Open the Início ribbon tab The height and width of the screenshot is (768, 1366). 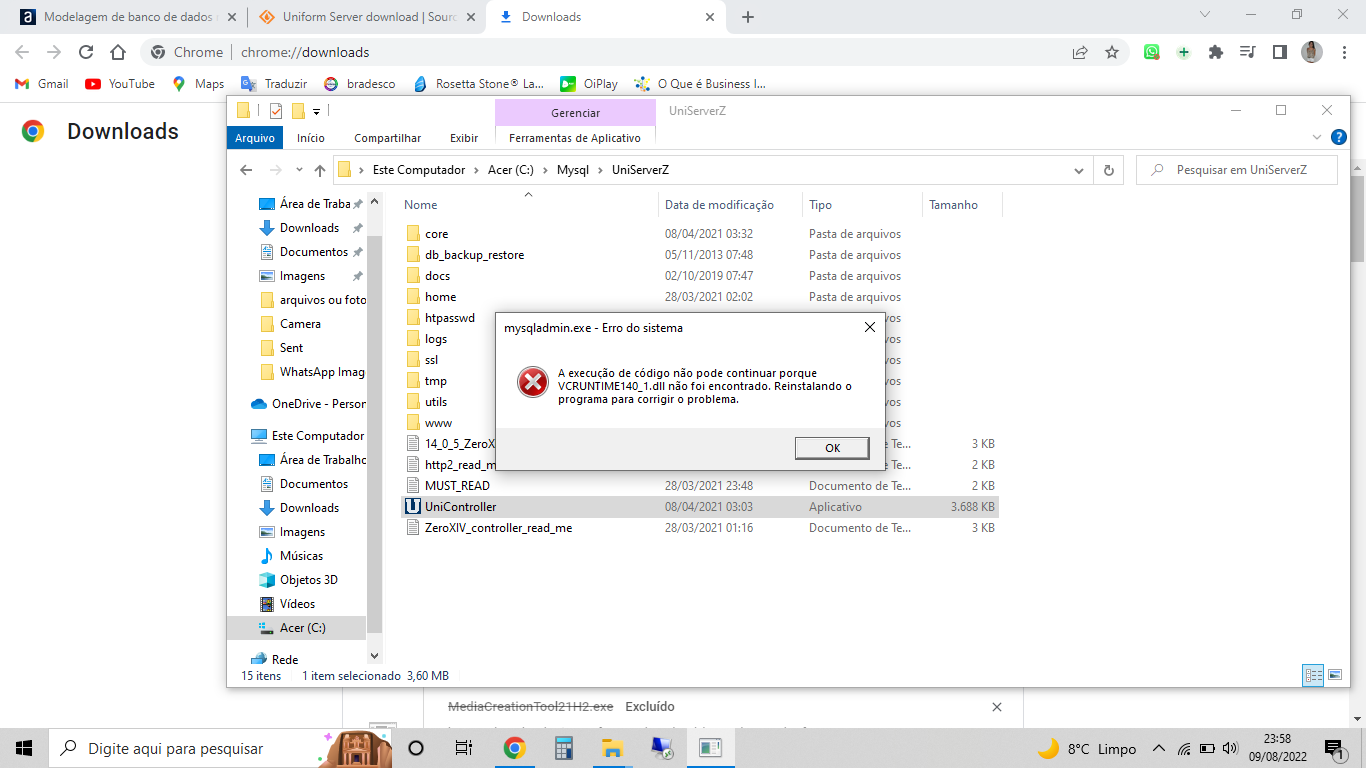311,138
